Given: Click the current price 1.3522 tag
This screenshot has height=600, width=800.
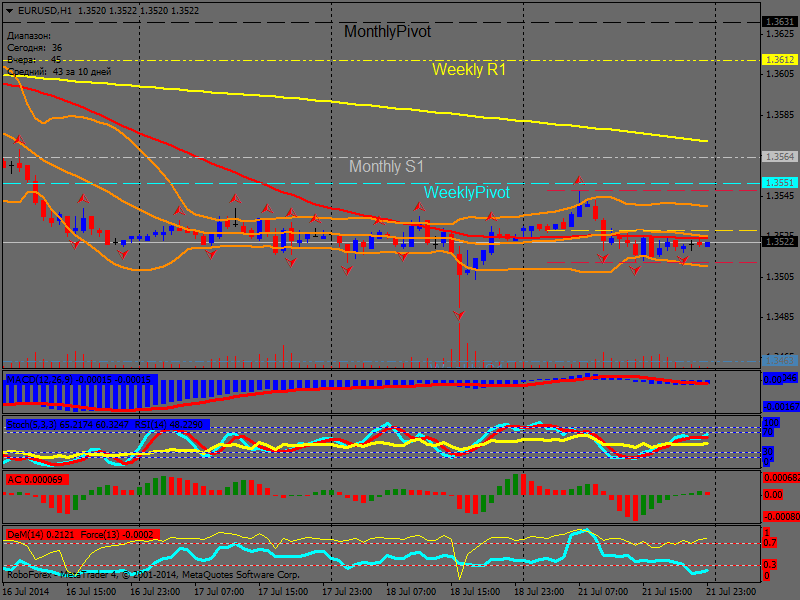Looking at the screenshot, I should coord(780,242).
